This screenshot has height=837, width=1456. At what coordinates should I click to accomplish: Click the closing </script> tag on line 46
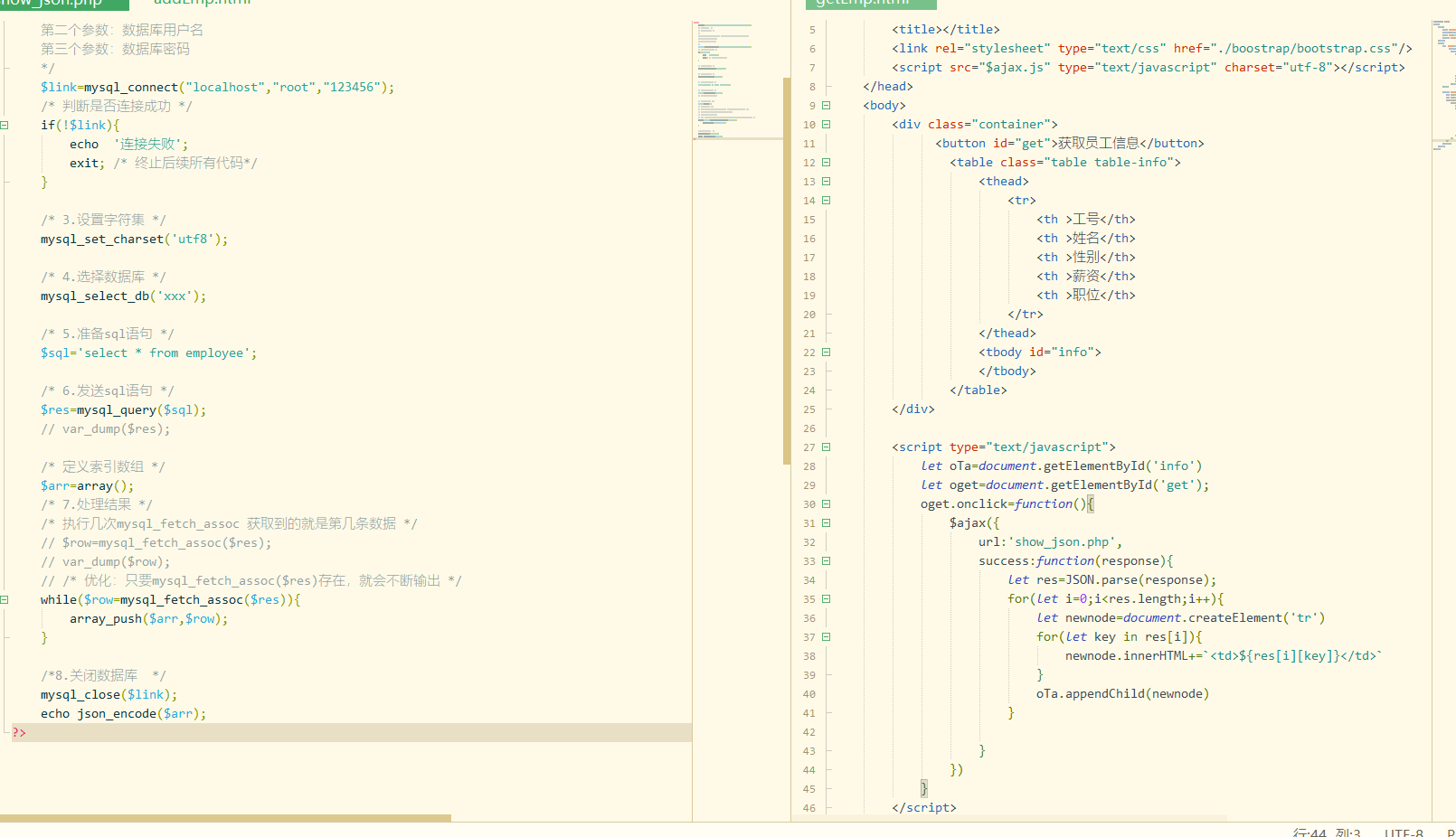click(924, 808)
